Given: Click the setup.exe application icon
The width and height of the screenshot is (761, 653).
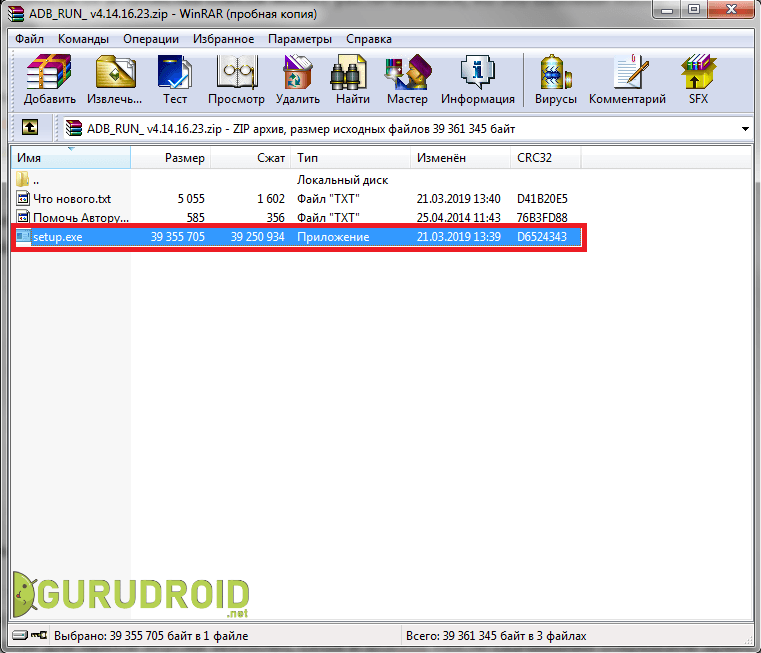Looking at the screenshot, I should coord(23,236).
